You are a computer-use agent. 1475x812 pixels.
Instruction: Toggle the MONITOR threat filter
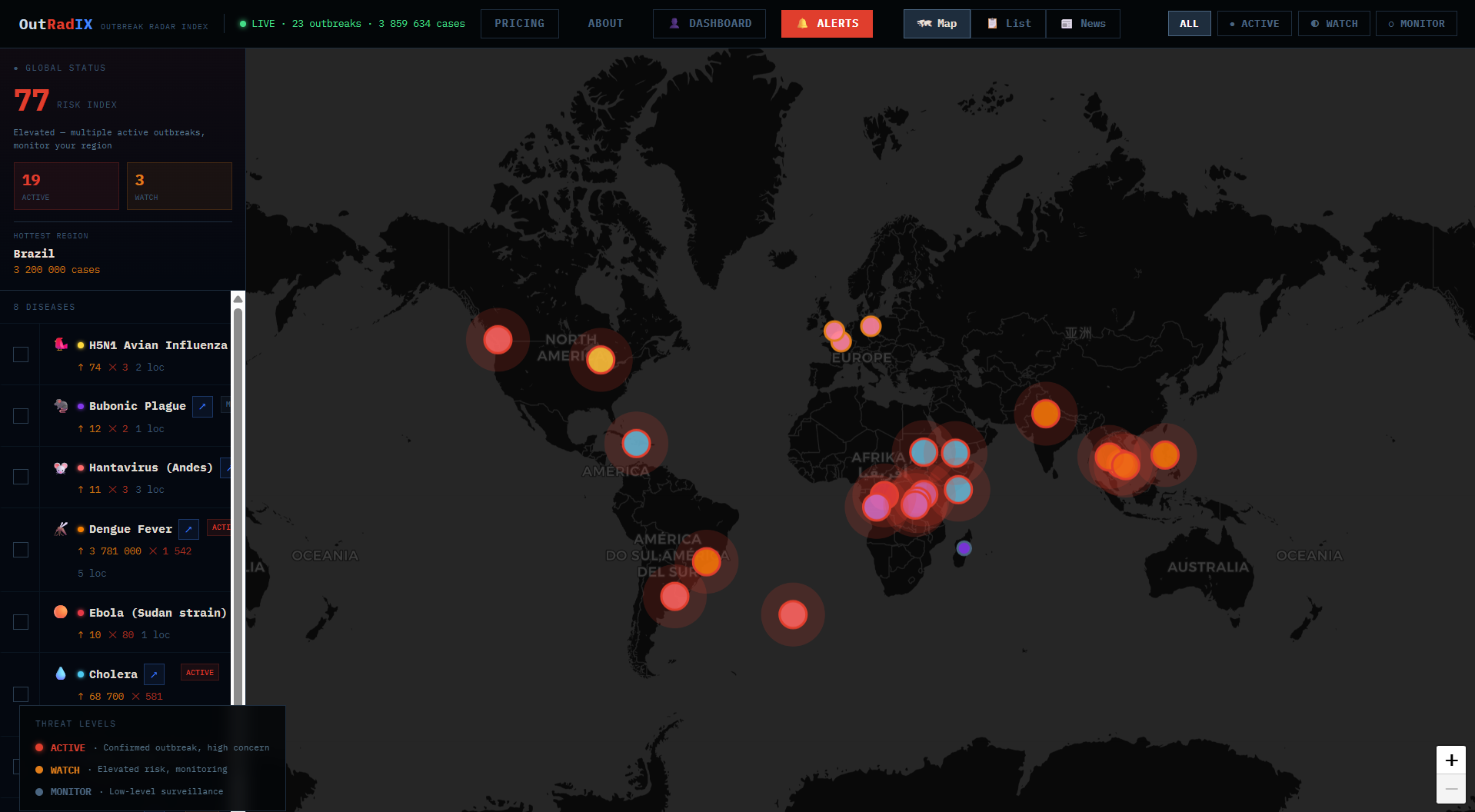1417,24
